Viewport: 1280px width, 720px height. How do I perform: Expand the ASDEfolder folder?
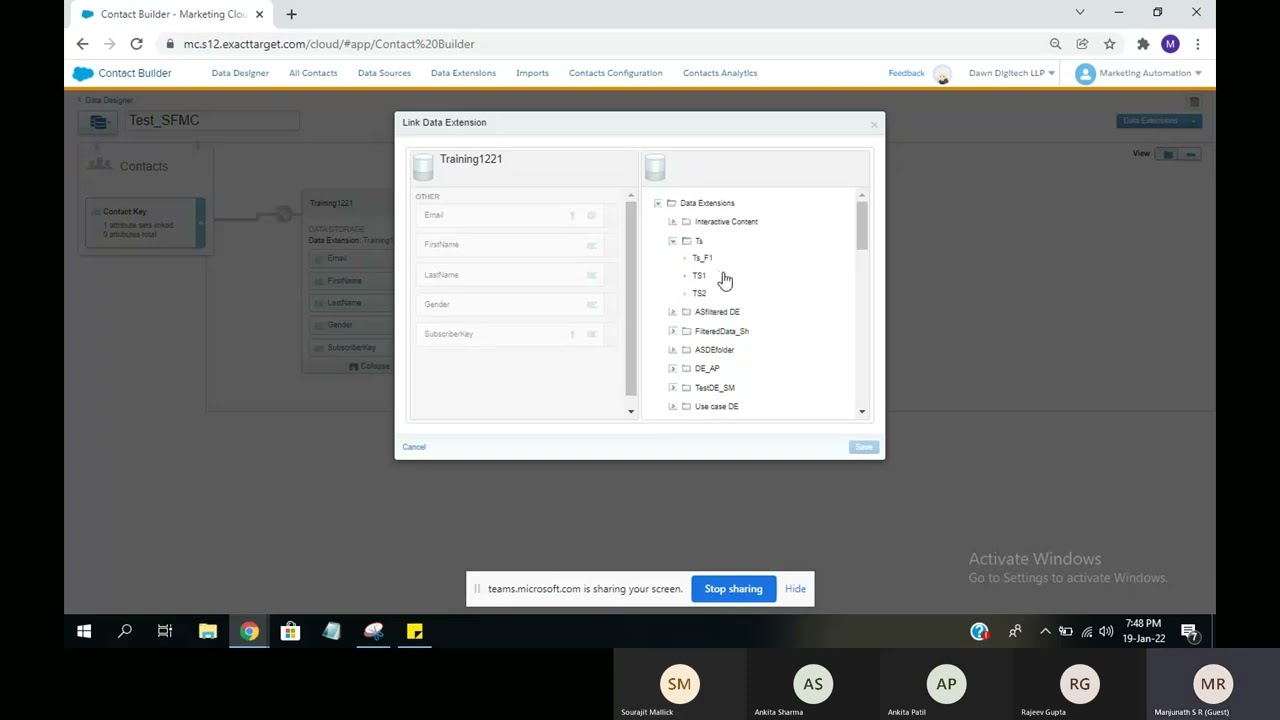tap(672, 350)
